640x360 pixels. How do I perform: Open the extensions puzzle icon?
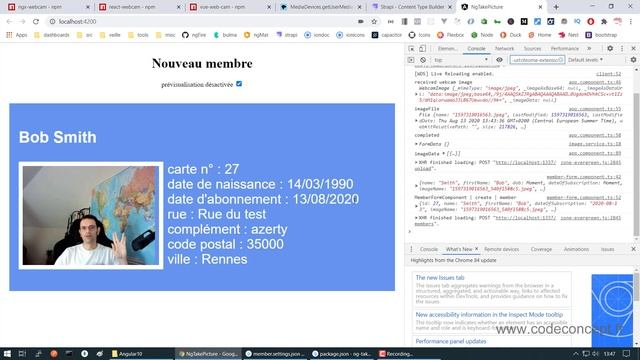coord(604,22)
